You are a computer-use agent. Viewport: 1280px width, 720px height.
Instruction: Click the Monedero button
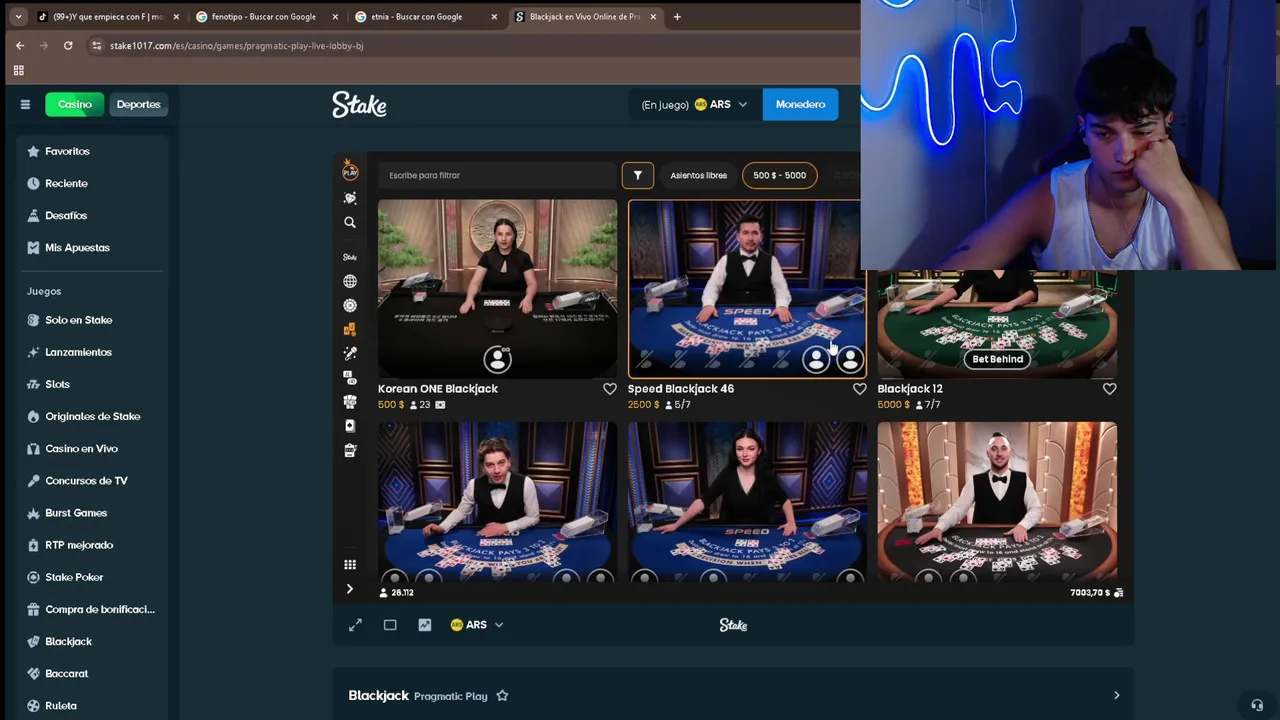click(x=800, y=104)
